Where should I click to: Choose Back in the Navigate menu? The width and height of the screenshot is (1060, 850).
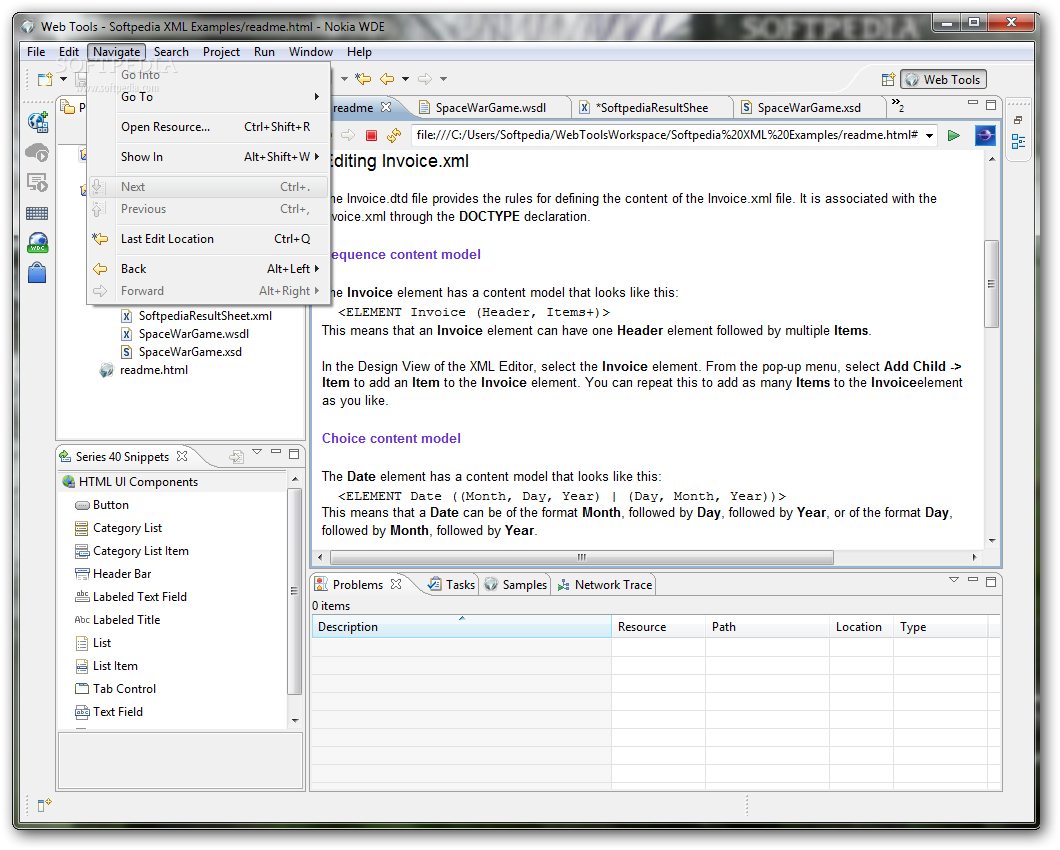coord(209,268)
